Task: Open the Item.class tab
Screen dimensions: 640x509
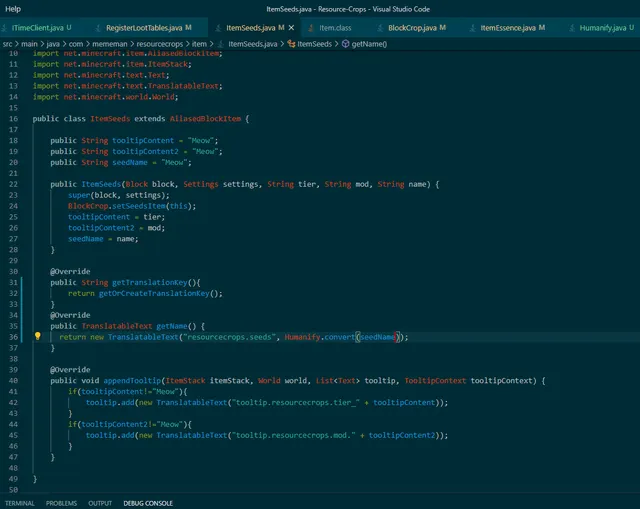Action: [335, 28]
